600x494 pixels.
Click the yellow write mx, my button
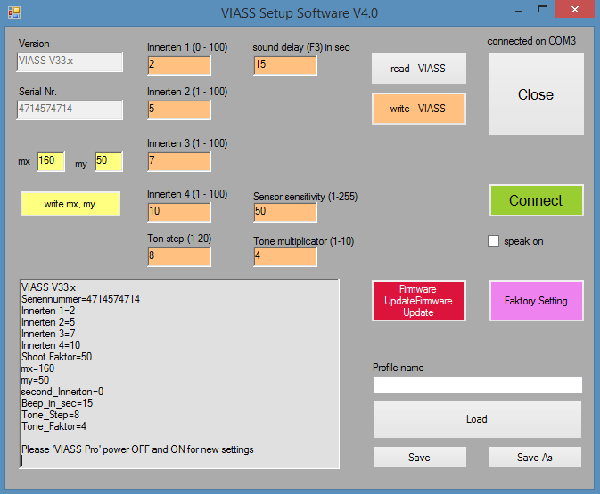(x=70, y=204)
